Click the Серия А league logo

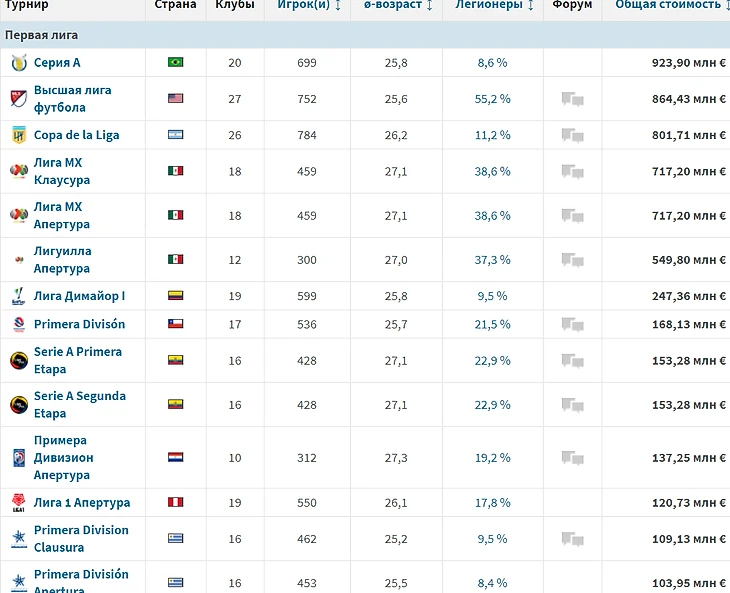(19, 62)
